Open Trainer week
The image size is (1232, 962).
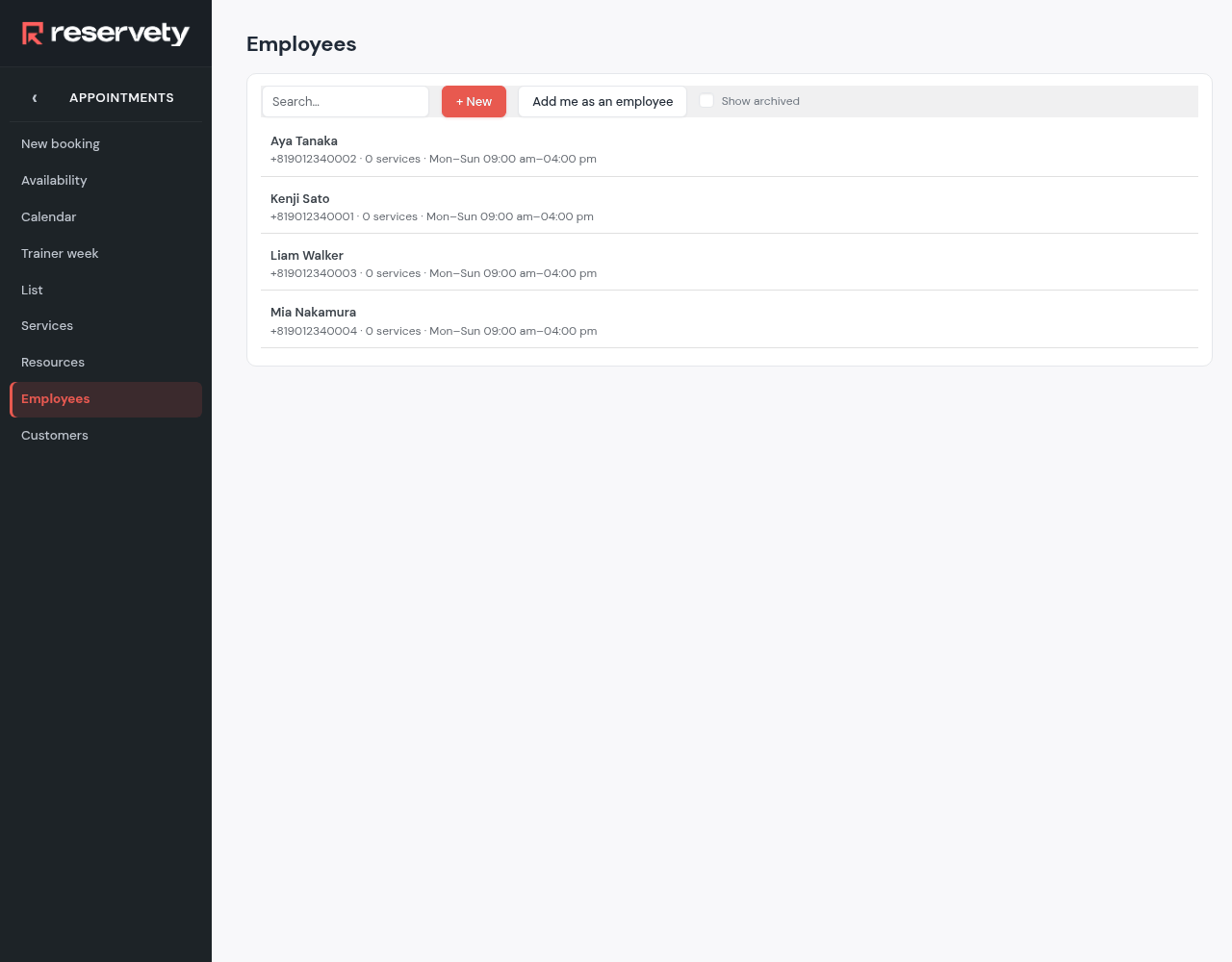click(106, 254)
